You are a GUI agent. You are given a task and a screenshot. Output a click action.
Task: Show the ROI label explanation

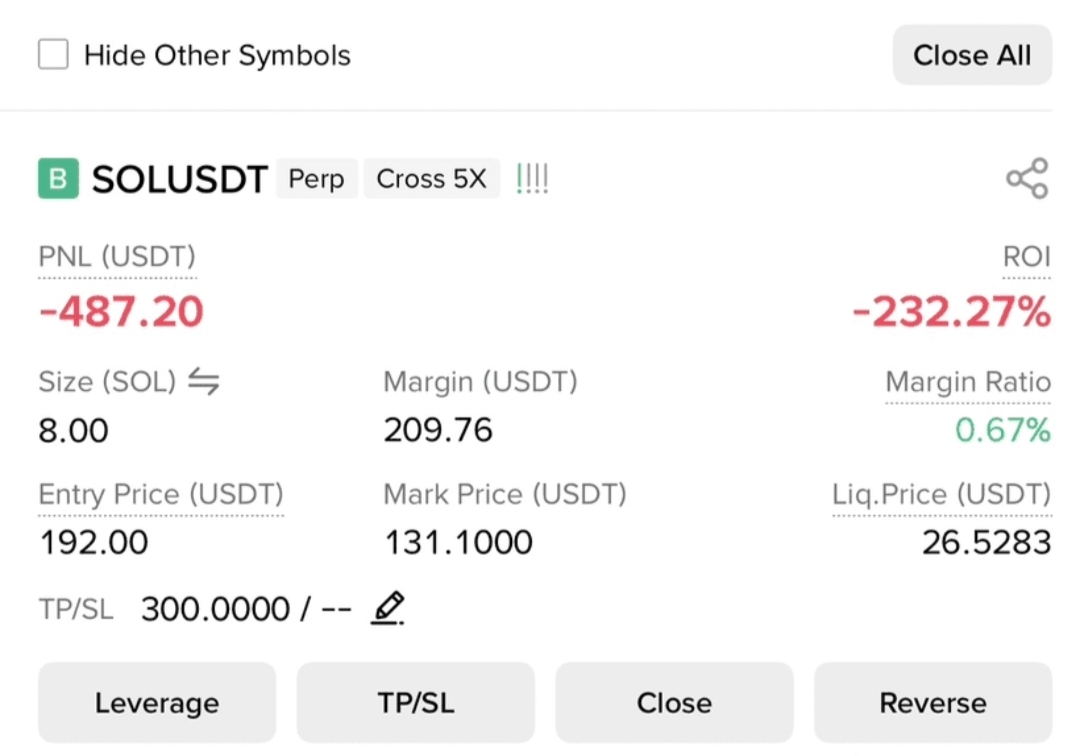click(1026, 258)
